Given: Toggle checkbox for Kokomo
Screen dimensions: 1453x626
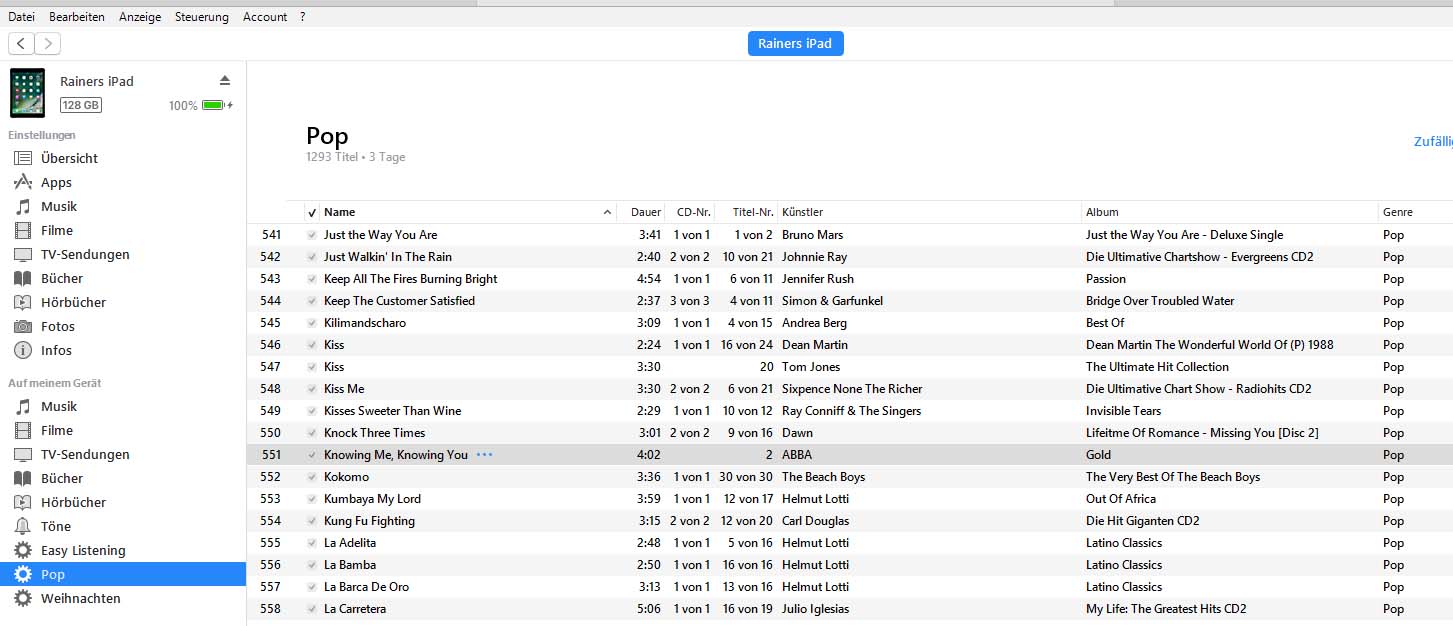Looking at the screenshot, I should click(312, 477).
